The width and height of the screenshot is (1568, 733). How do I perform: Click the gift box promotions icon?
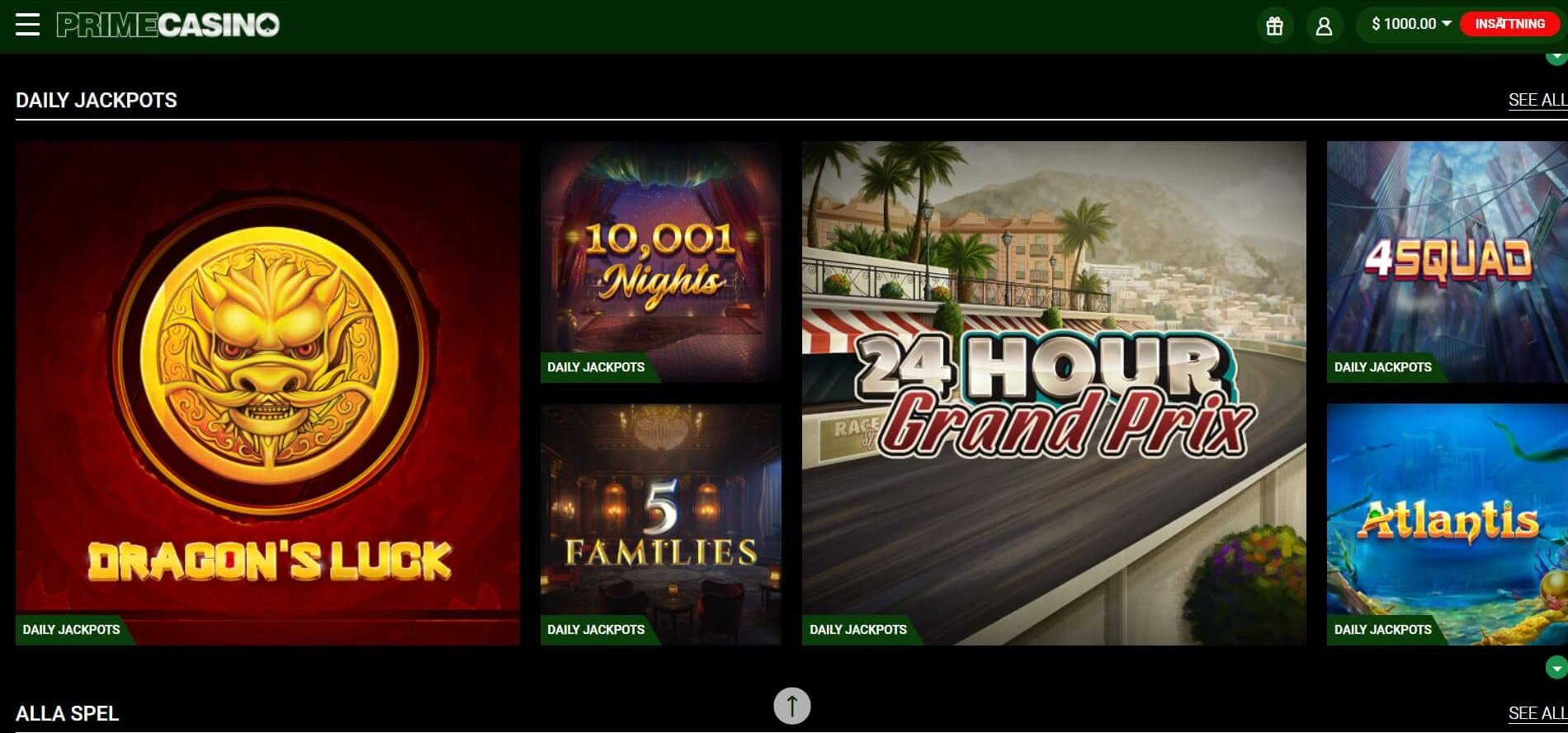pos(1274,26)
